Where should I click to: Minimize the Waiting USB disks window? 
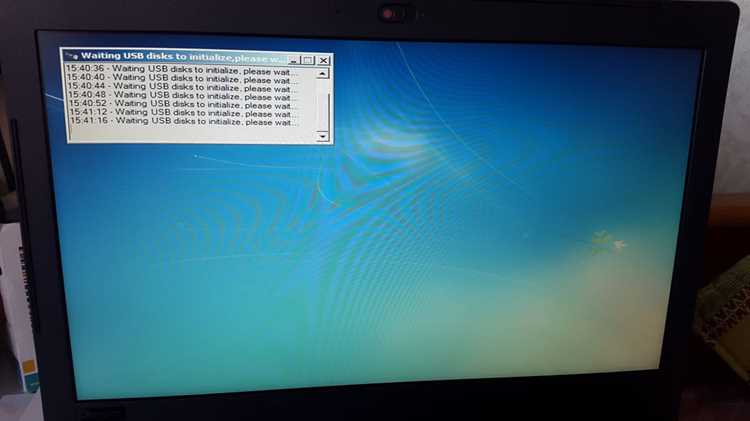click(x=294, y=60)
